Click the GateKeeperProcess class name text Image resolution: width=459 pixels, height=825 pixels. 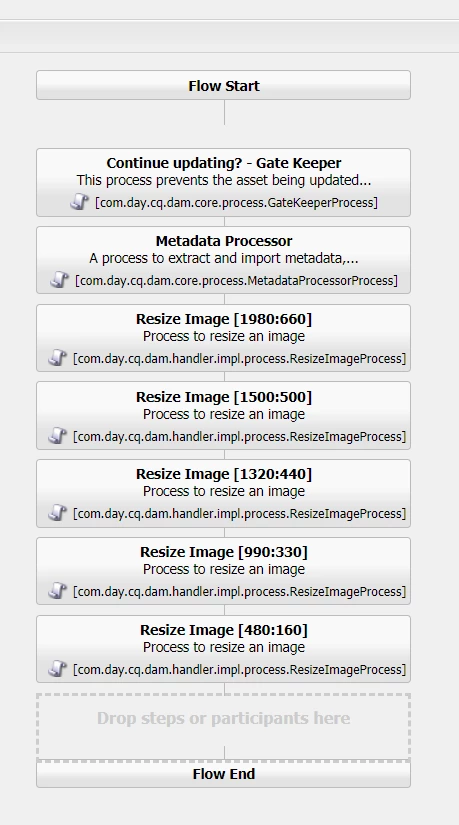tap(236, 203)
